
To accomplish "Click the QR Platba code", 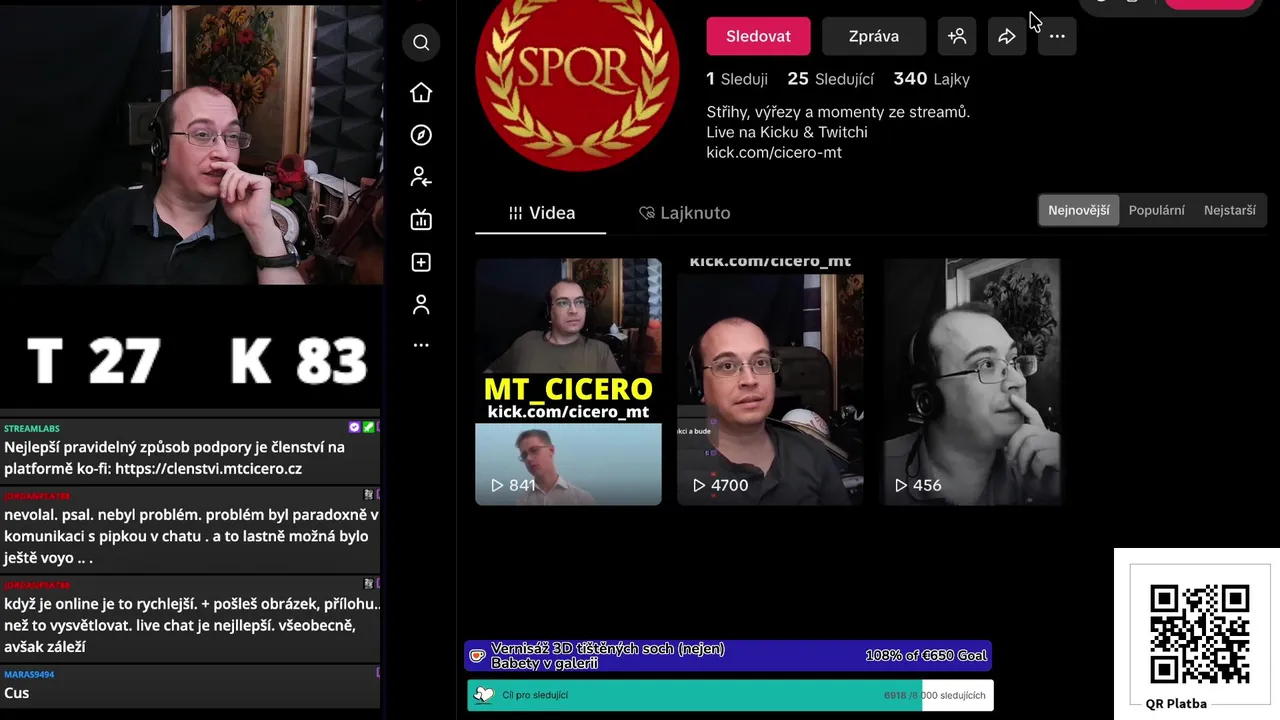I will pyautogui.click(x=1199, y=633).
